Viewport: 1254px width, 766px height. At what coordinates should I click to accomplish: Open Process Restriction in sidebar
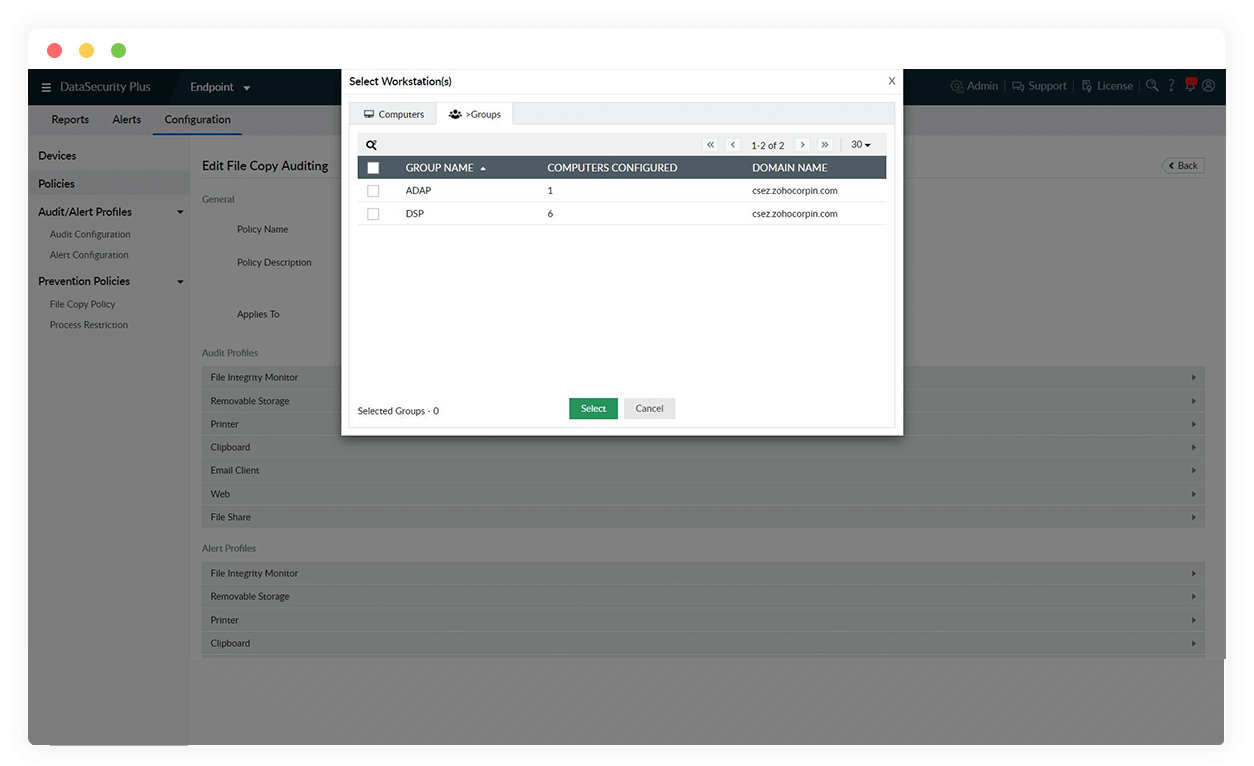(x=89, y=325)
